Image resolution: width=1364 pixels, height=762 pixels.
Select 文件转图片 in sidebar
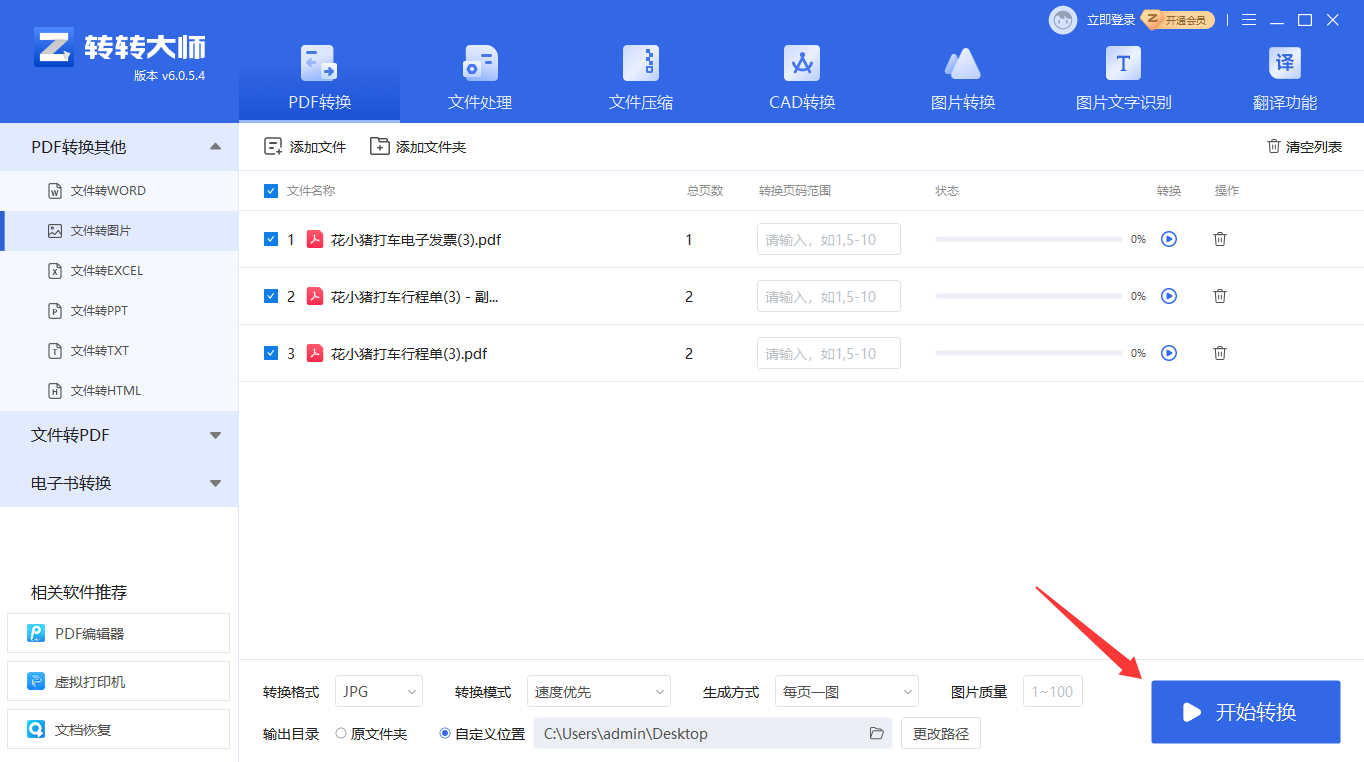(119, 231)
